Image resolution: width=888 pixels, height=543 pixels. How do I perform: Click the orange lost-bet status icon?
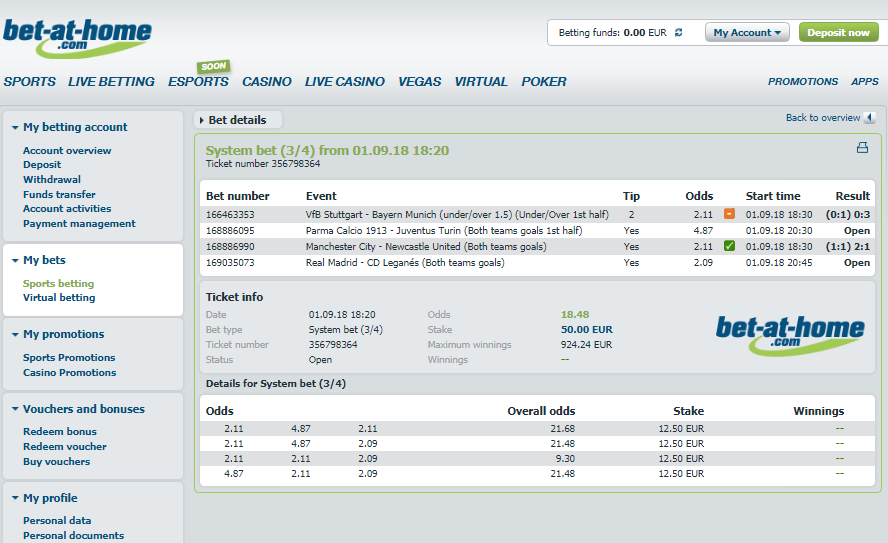729,214
